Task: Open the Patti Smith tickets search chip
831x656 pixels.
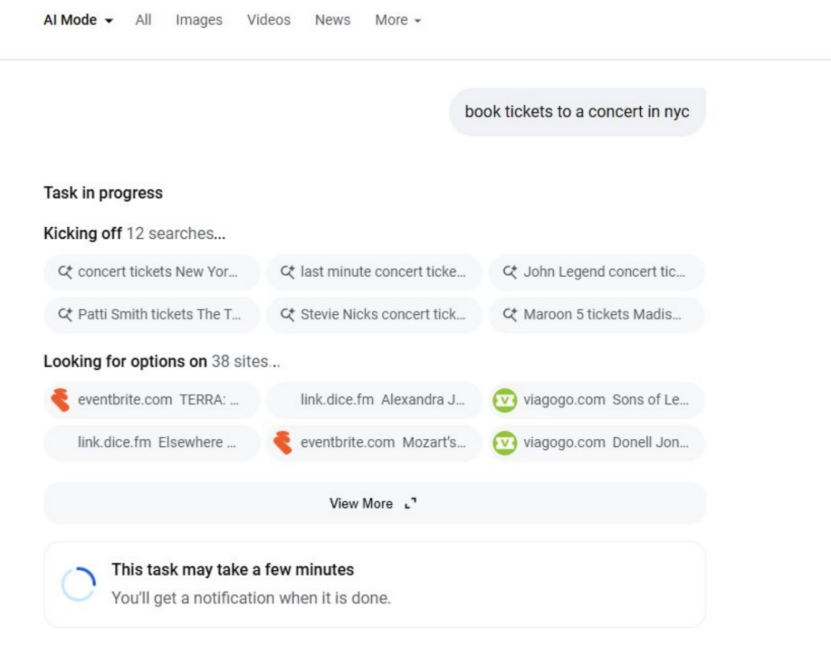Action: click(x=152, y=315)
